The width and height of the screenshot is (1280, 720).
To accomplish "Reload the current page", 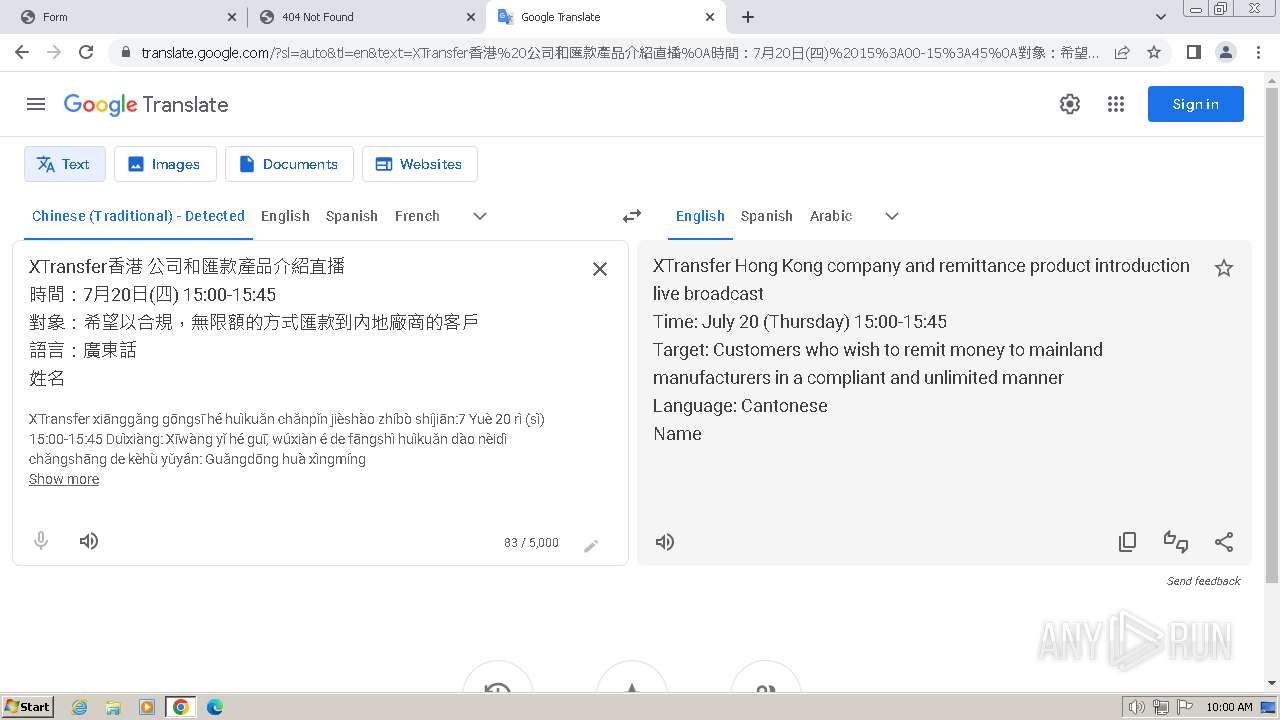I will tap(86, 52).
